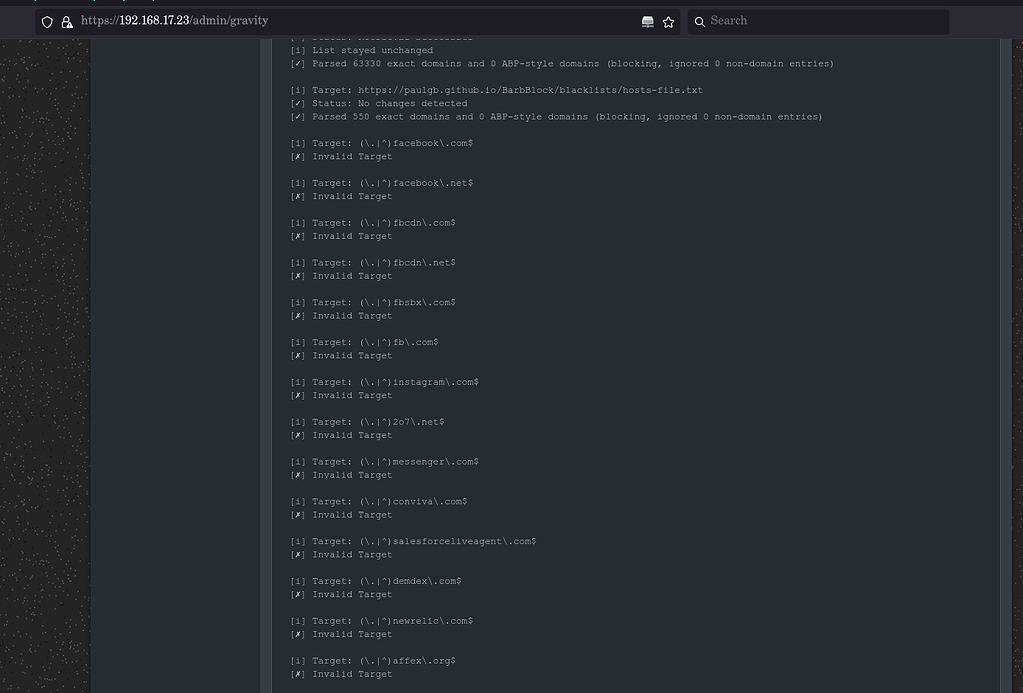Select the salesforceliveagent.com target text
Screen dimensions: 1023x693
(x=450, y=540)
